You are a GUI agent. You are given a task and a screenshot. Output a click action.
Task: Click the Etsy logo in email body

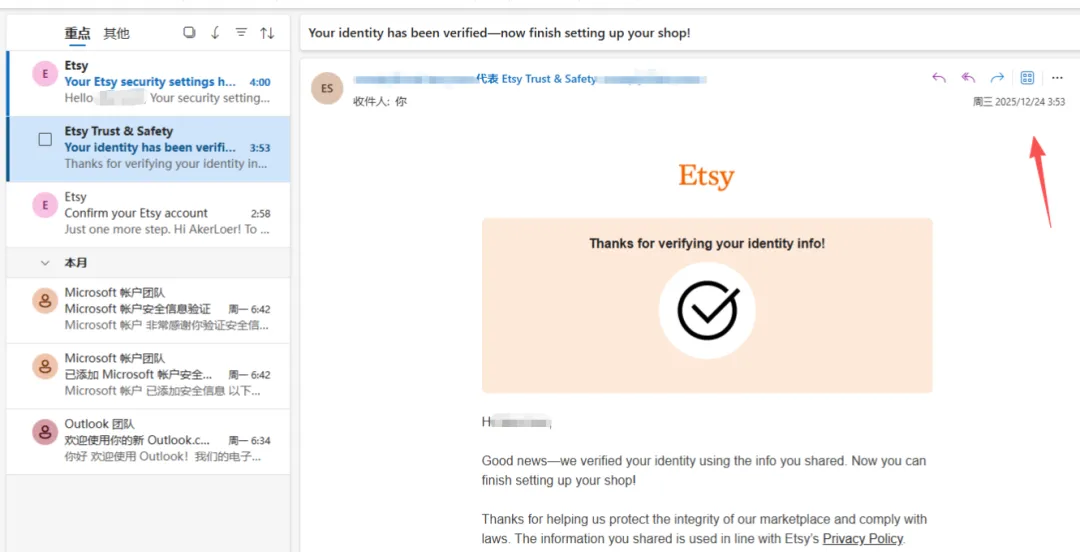pyautogui.click(x=706, y=177)
